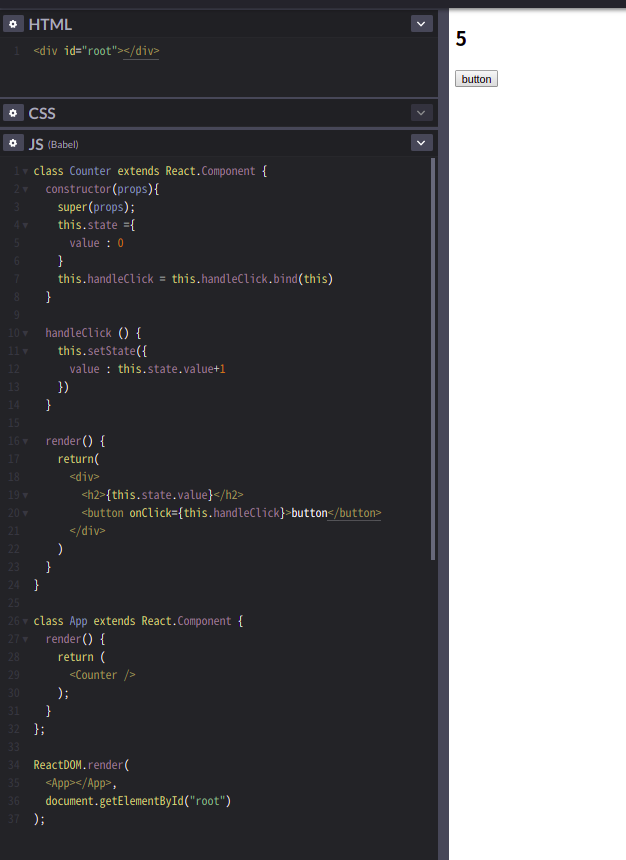Screen dimensions: 626x860
Task: Click the h2 this.state.value line
Action: [162, 495]
